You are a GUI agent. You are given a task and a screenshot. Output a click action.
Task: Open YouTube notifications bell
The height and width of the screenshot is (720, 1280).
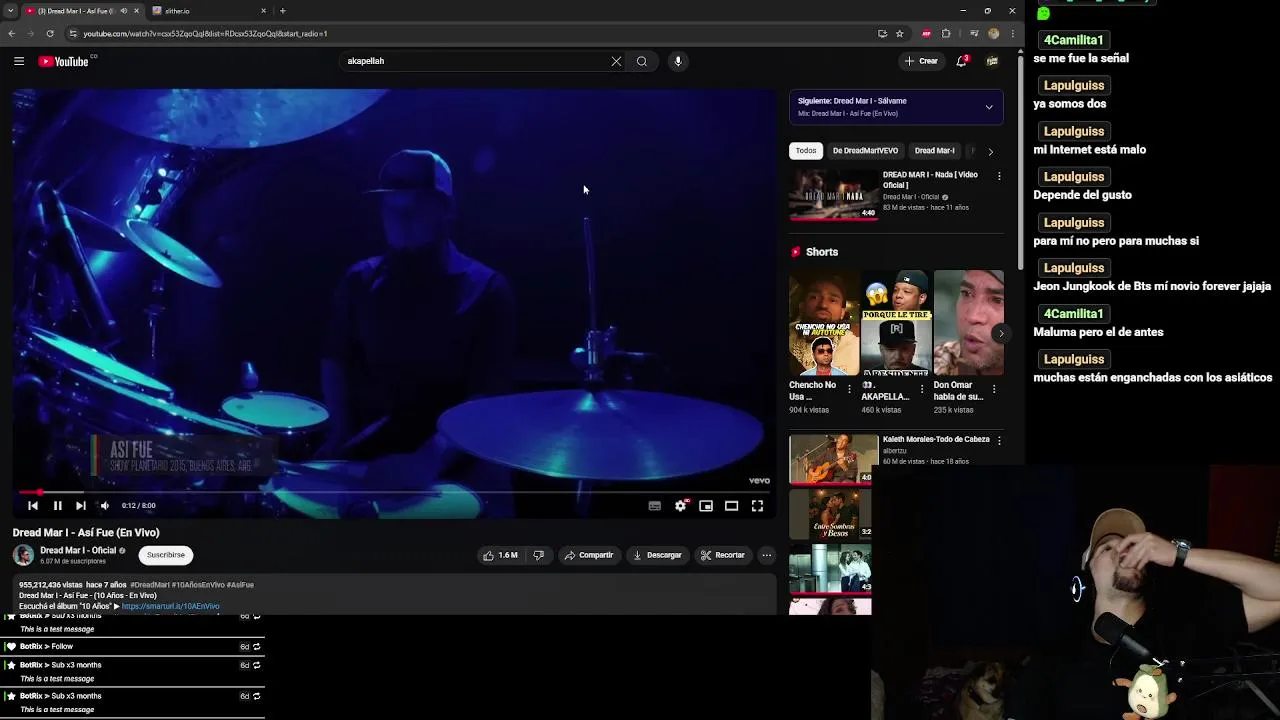(x=962, y=61)
